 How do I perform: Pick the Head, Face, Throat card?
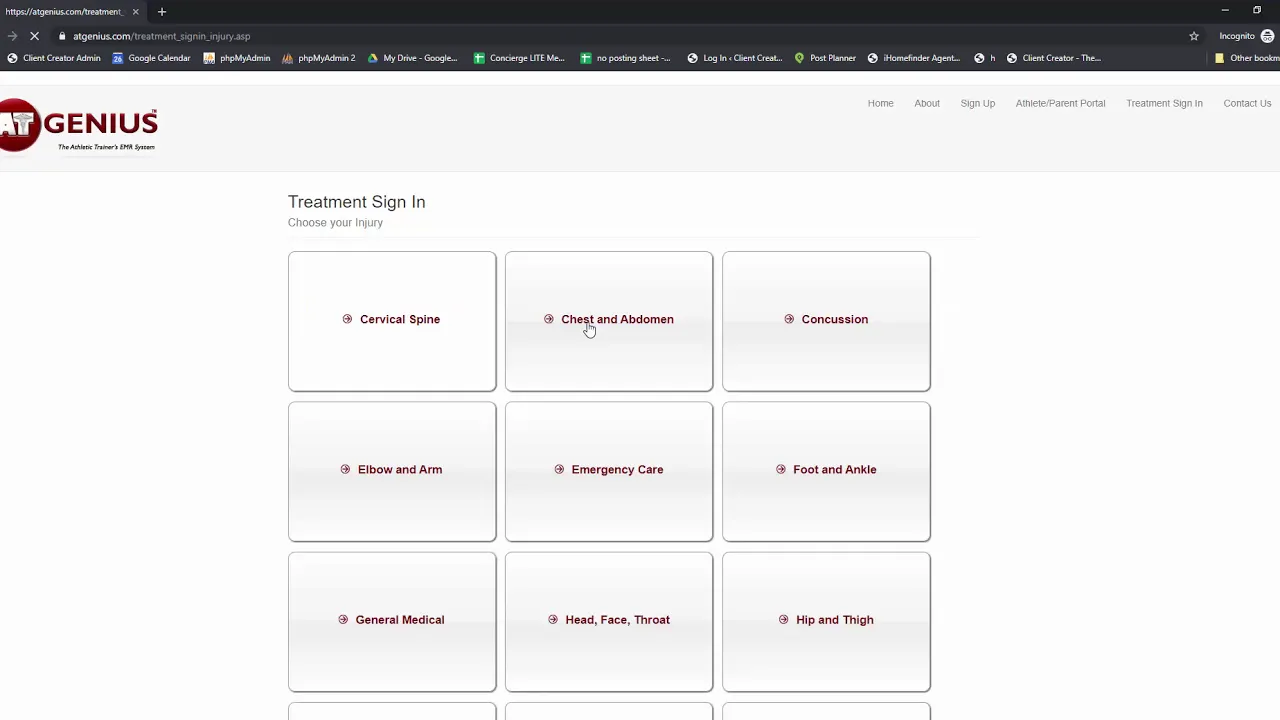tap(609, 621)
